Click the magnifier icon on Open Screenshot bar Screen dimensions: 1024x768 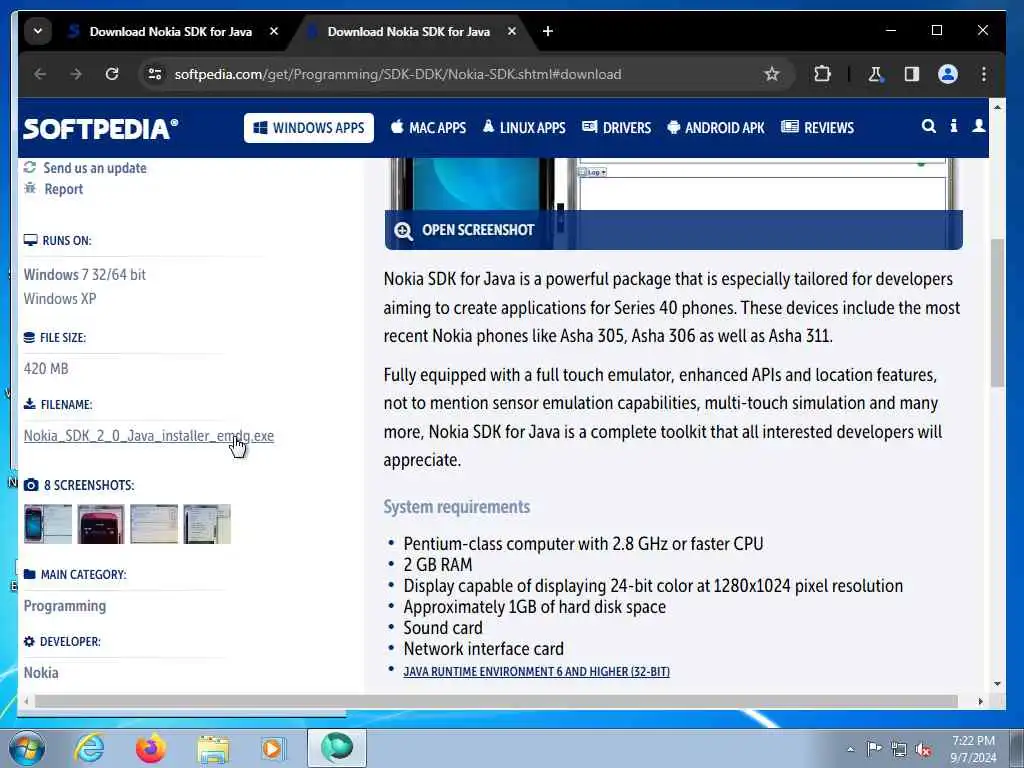pos(404,231)
